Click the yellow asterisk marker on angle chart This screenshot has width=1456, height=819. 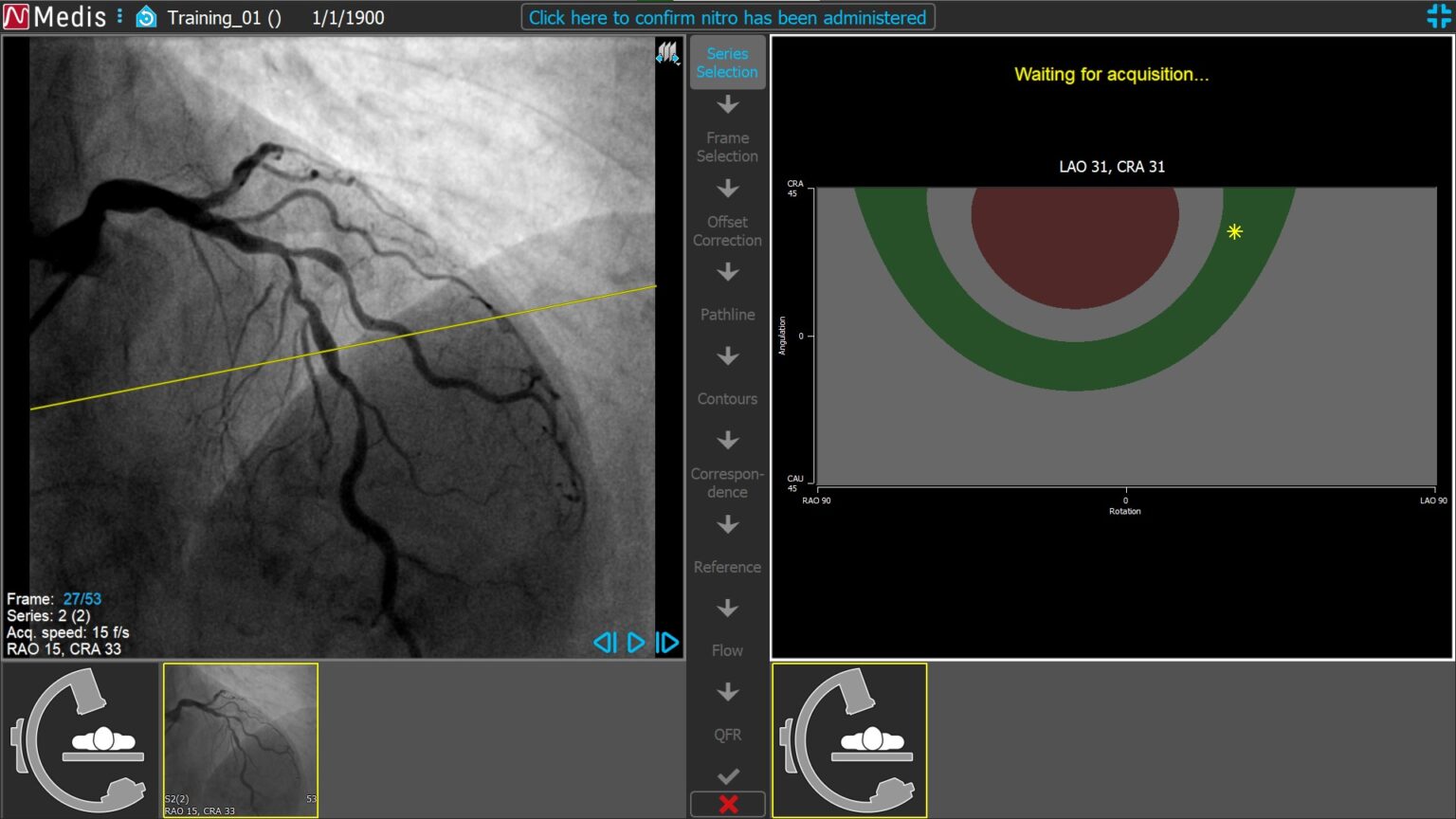[x=1234, y=231]
